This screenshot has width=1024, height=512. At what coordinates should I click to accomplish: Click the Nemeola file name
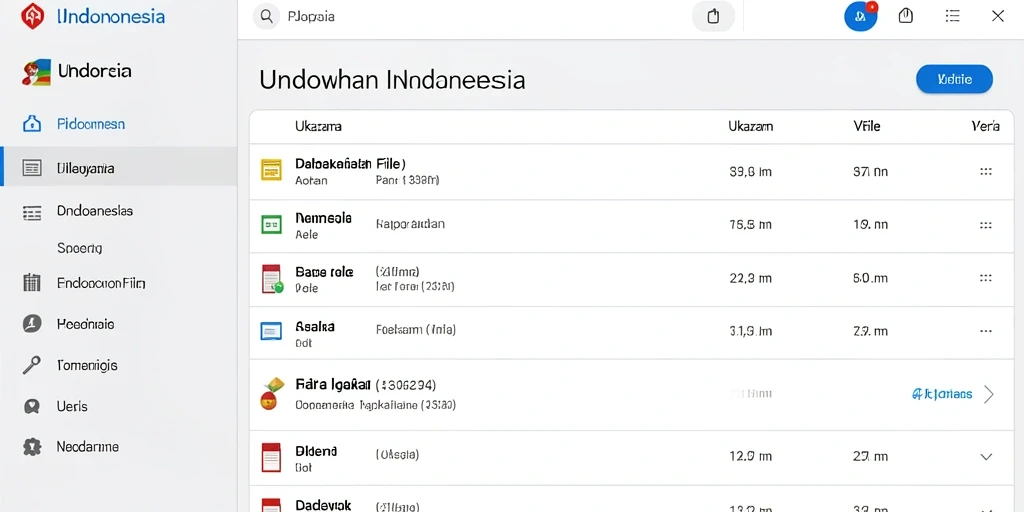[323, 217]
